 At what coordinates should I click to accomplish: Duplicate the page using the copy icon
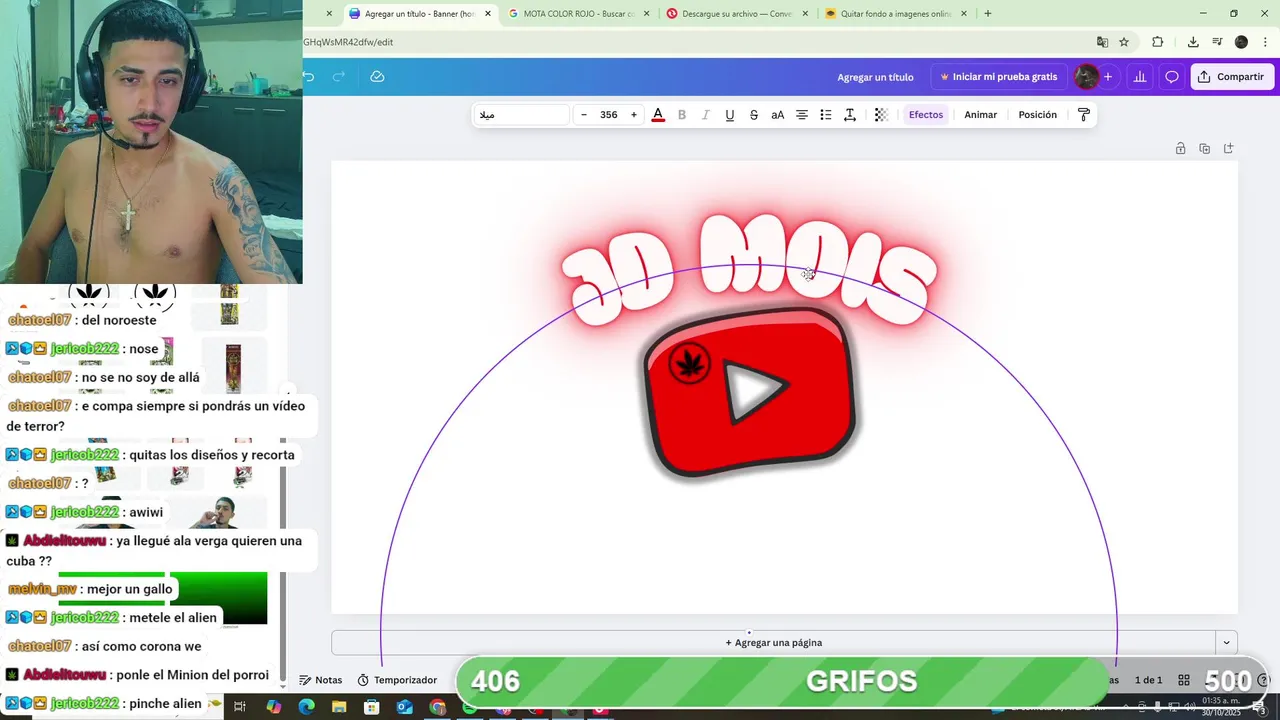point(1204,149)
